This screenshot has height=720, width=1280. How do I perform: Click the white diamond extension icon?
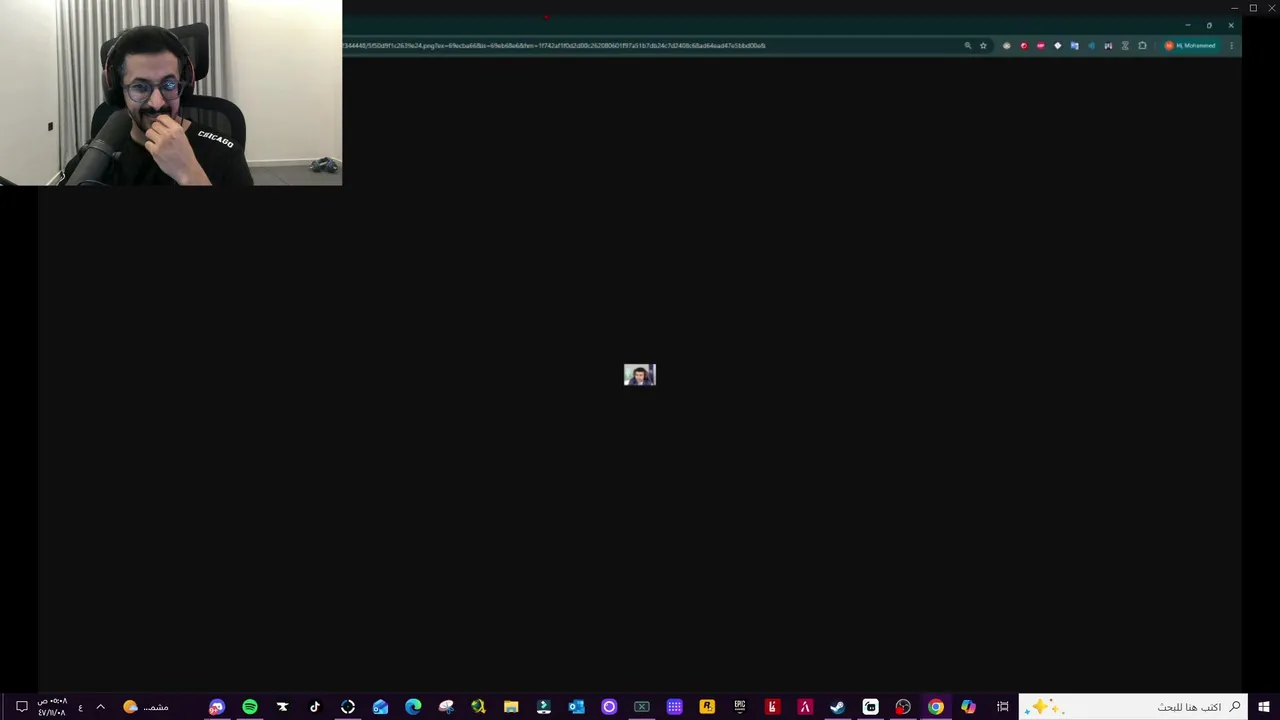pos(1058,45)
